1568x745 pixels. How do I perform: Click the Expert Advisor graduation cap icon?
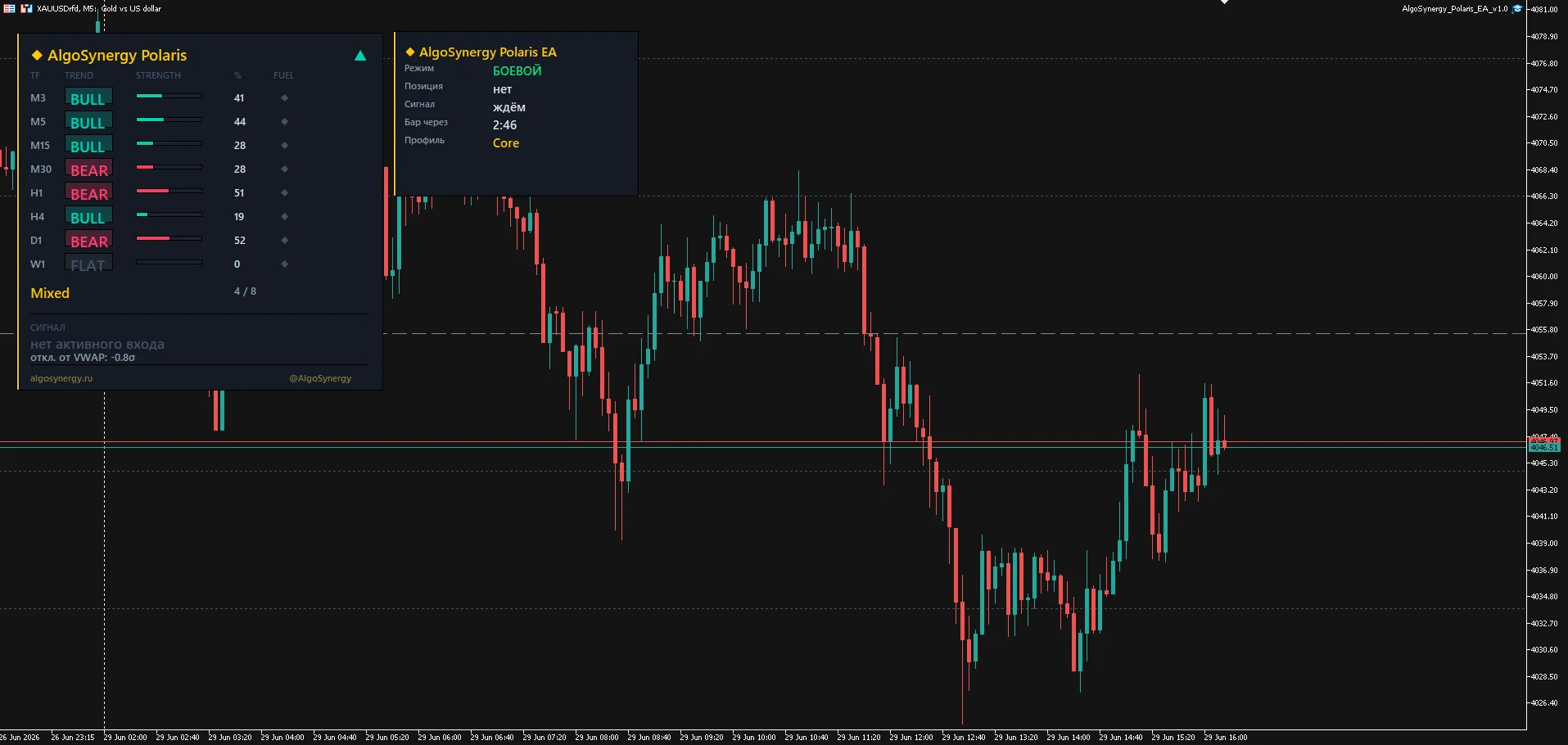pos(1516,8)
